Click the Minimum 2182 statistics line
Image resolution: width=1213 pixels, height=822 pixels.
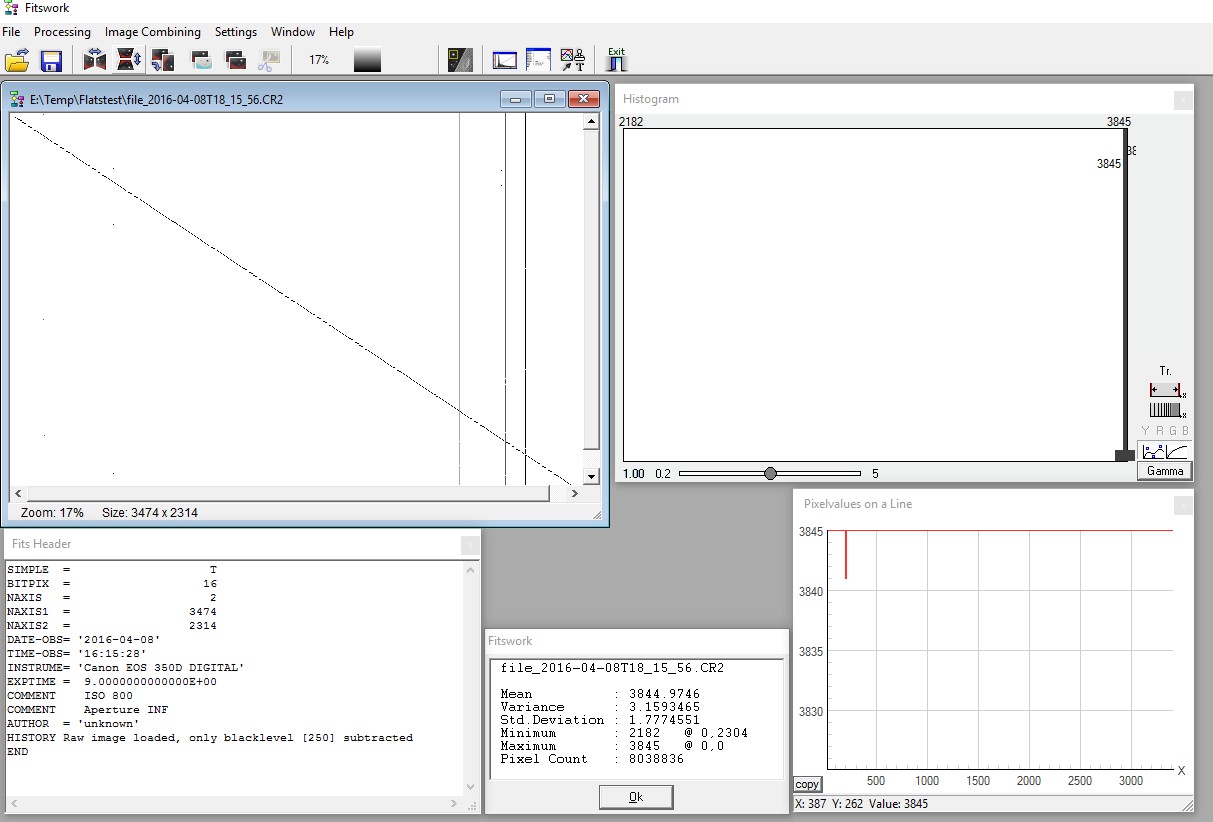pos(624,733)
